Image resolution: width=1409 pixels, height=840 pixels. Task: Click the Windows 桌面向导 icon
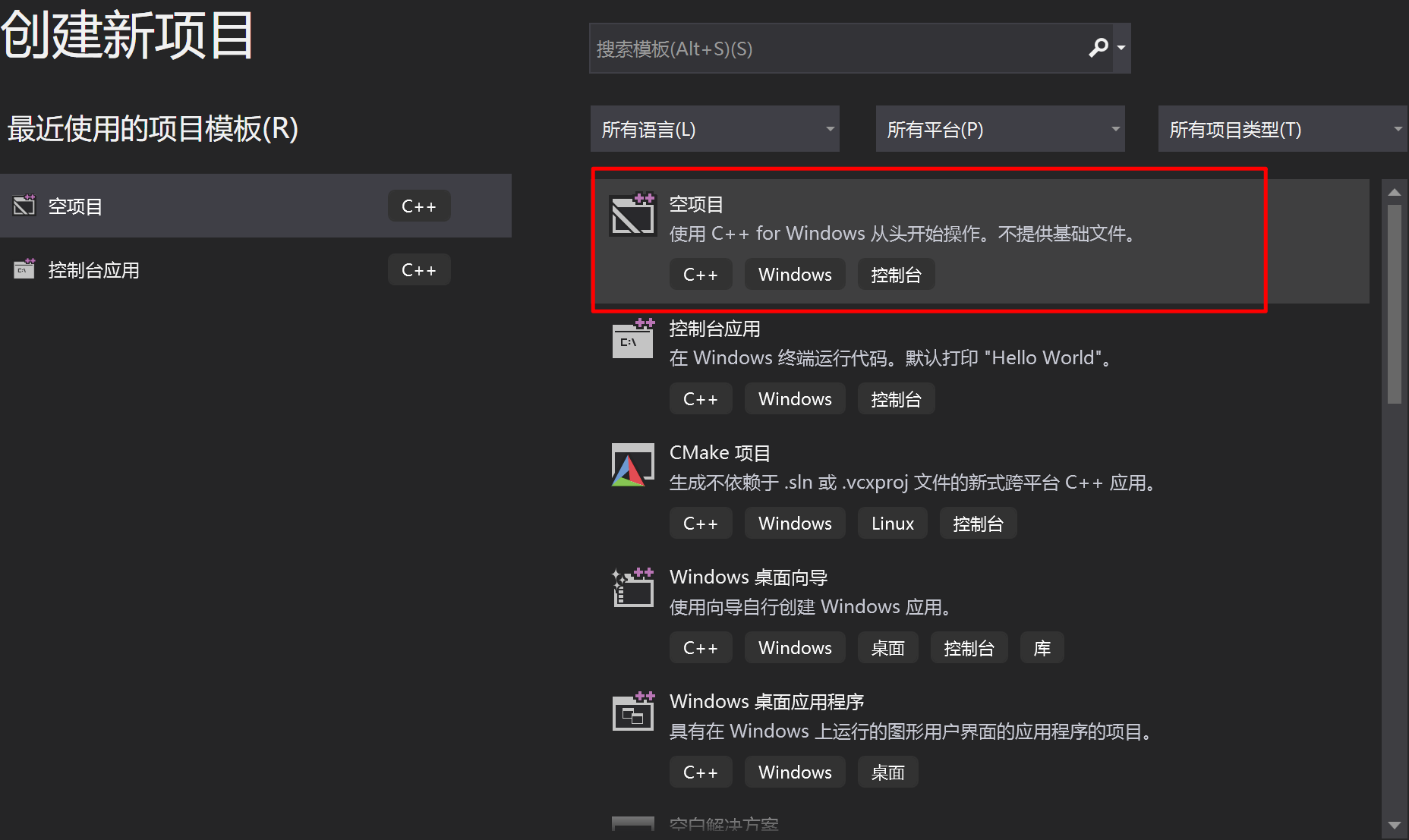click(x=632, y=587)
